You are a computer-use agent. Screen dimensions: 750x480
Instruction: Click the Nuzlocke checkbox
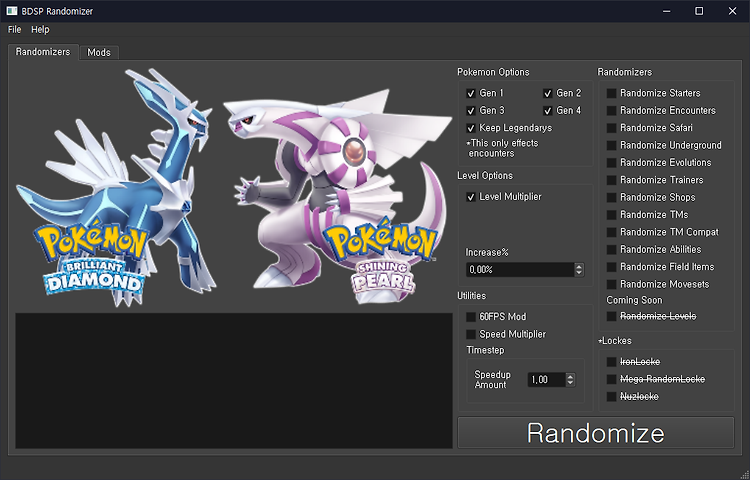pos(611,396)
